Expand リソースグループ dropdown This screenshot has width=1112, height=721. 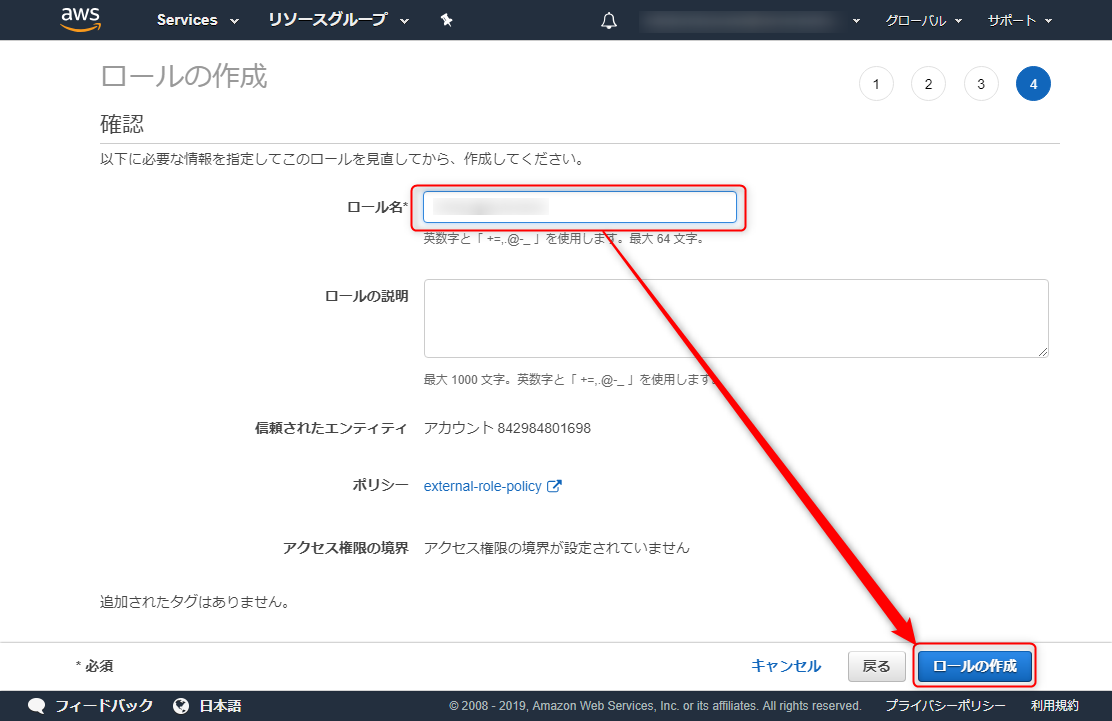click(x=338, y=20)
